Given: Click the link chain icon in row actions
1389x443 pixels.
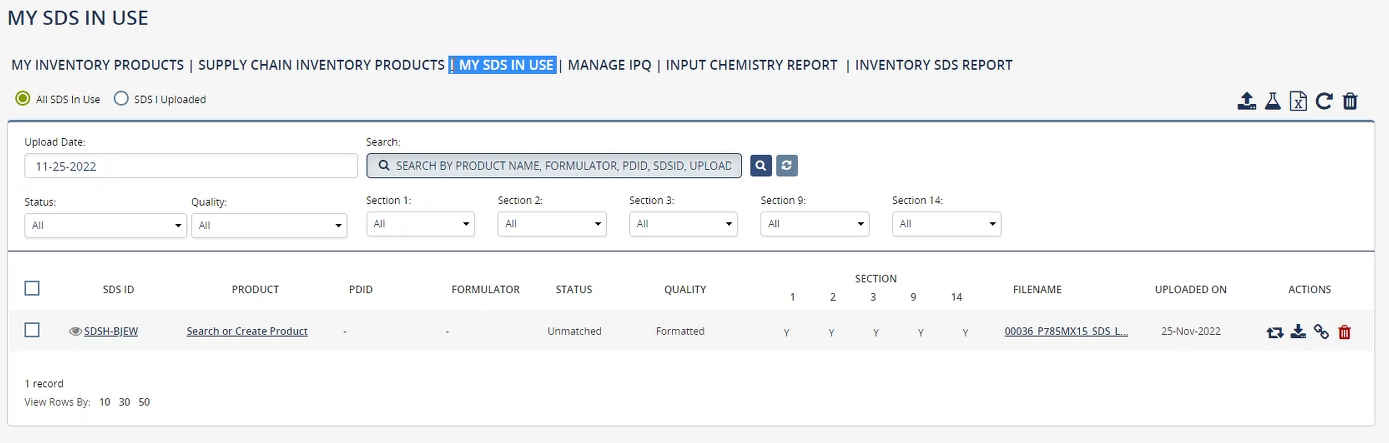Looking at the screenshot, I should [1321, 332].
